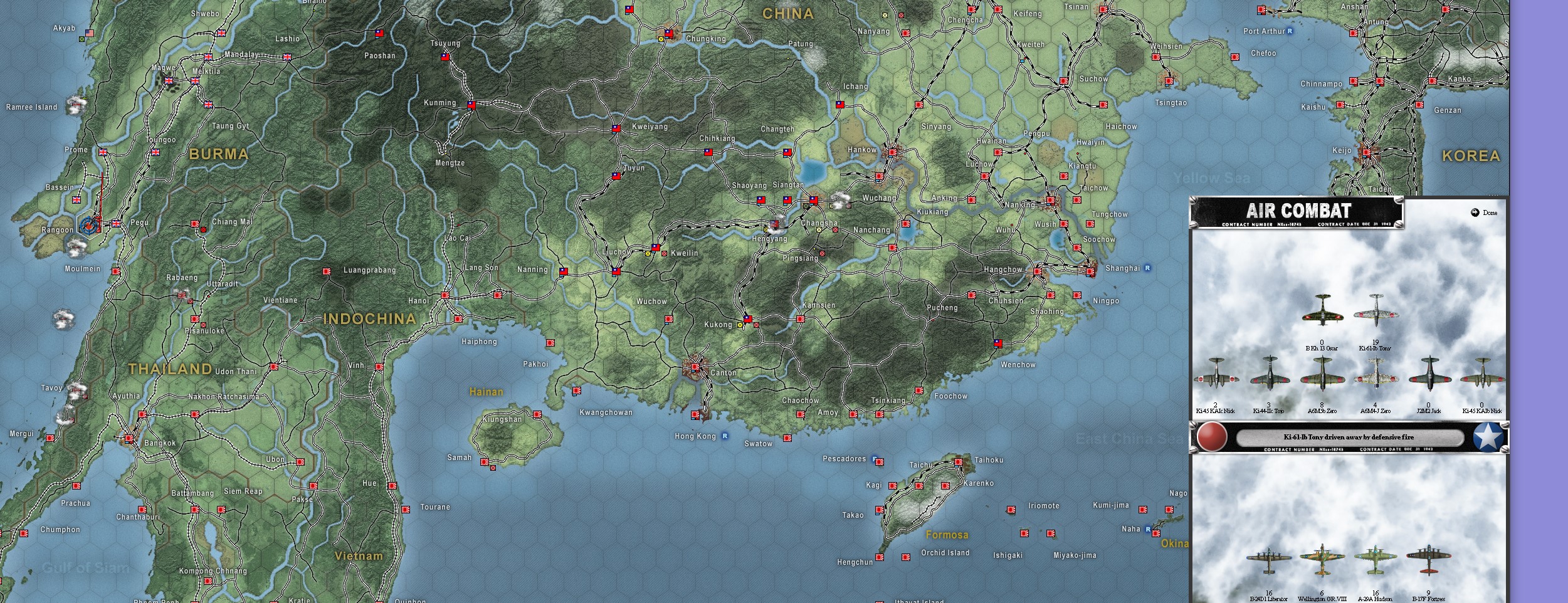This screenshot has width=1568, height=603.
Task: Click the Nanchang city name
Action: [x=872, y=230]
